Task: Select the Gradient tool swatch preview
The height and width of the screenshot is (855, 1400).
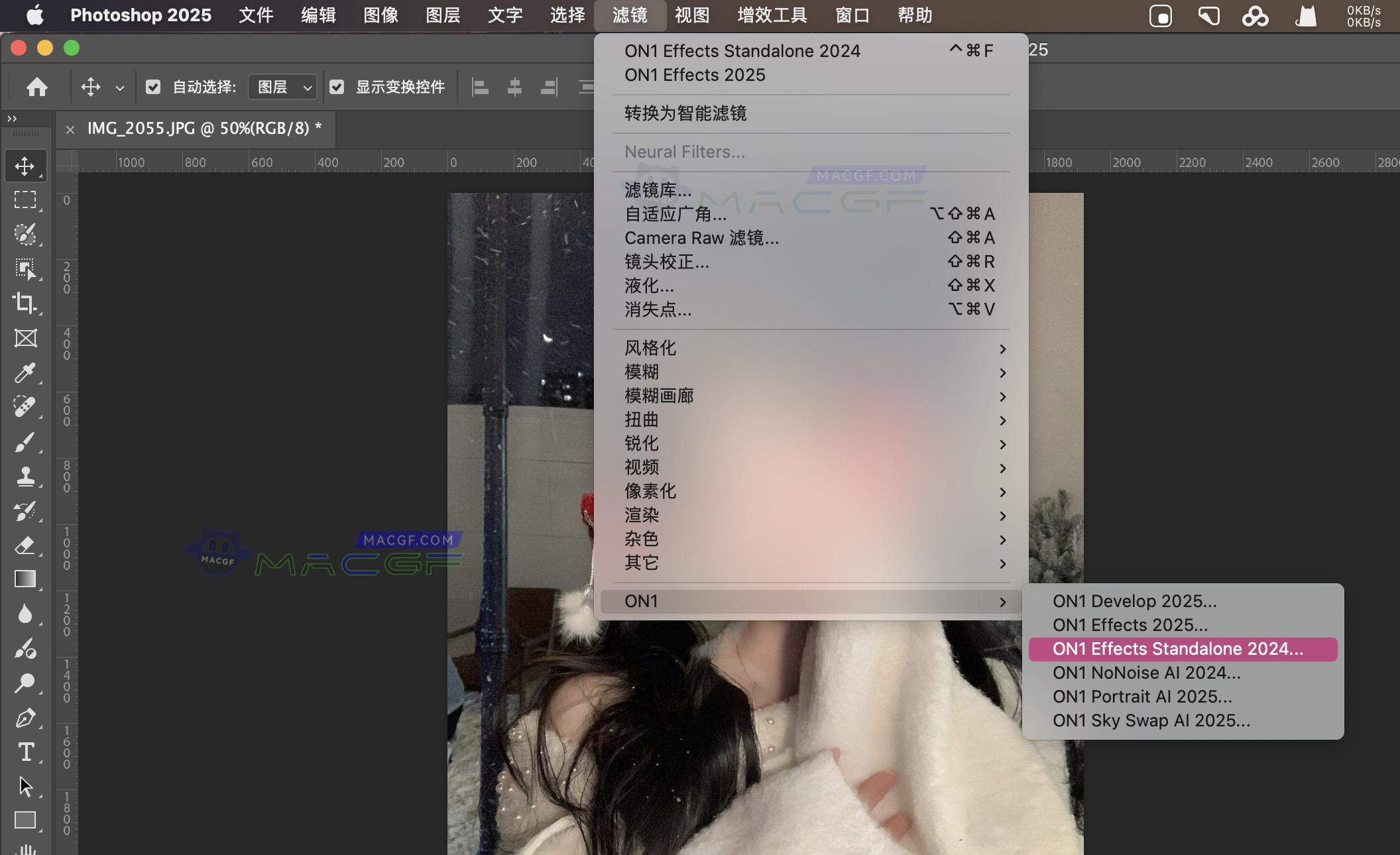Action: (25, 579)
